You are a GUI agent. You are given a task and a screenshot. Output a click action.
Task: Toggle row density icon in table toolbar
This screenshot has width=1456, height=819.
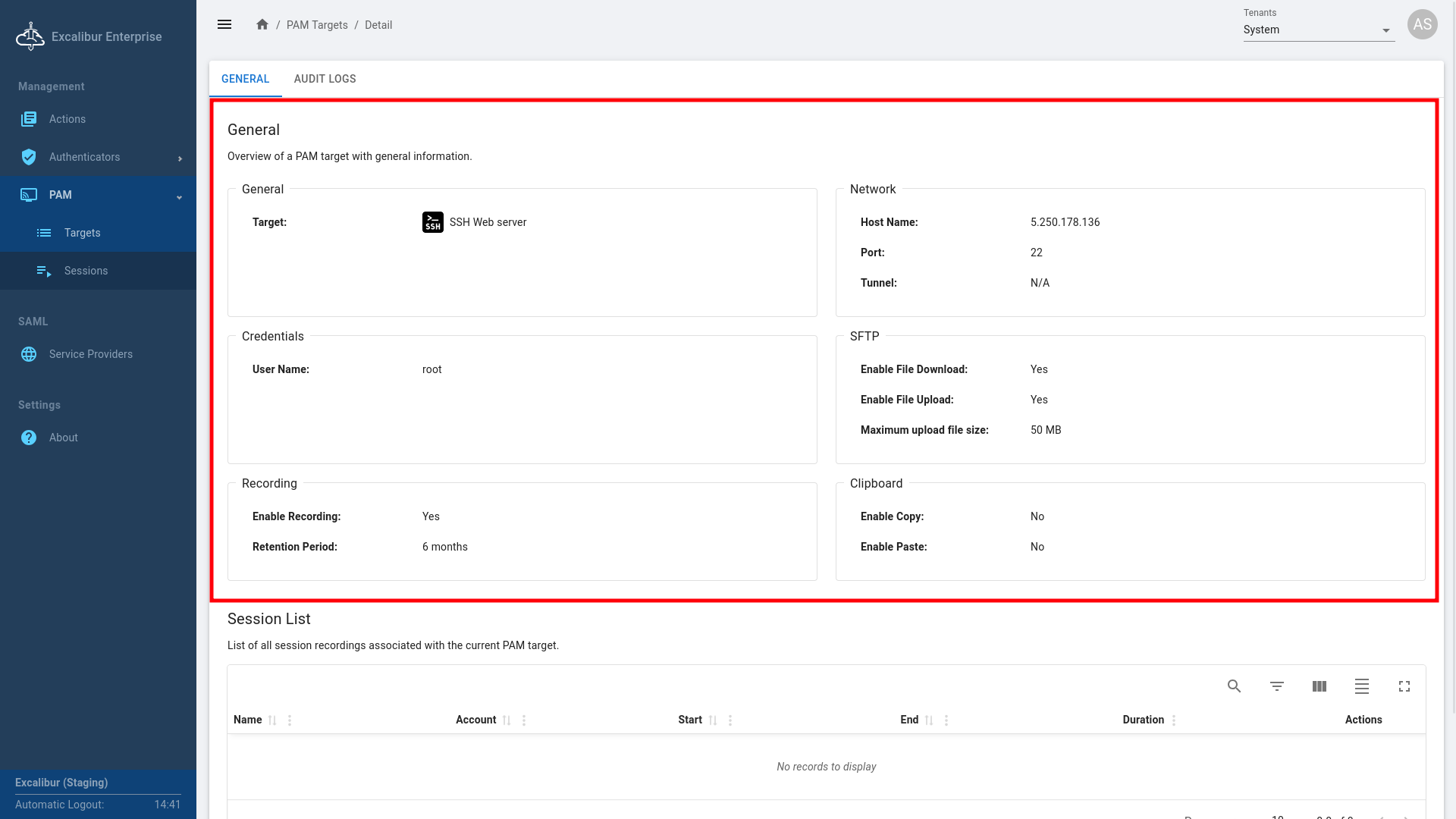1361,686
